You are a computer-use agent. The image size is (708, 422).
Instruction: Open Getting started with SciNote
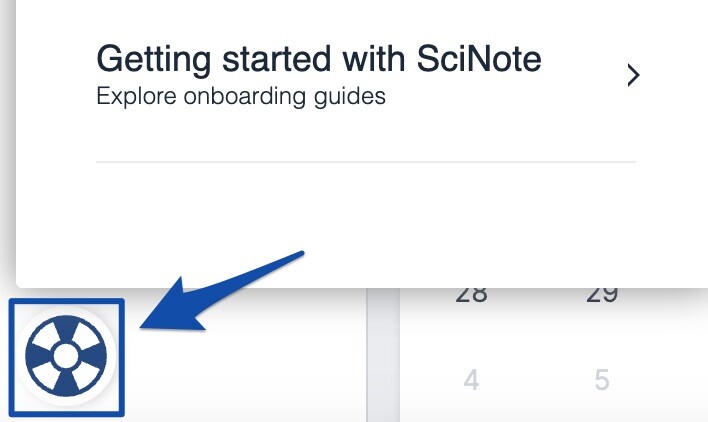pyautogui.click(x=318, y=60)
